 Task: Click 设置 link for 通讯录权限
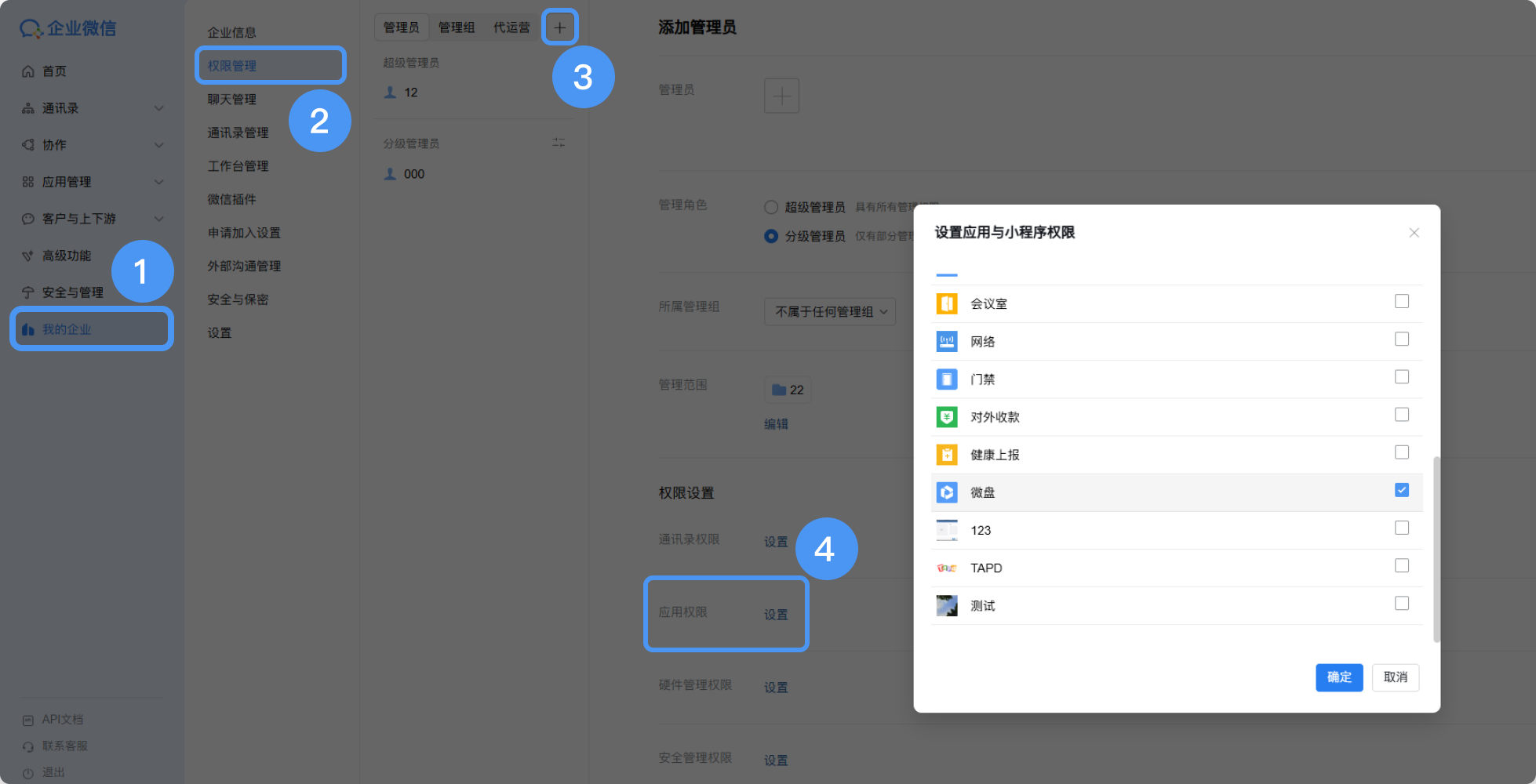(776, 542)
